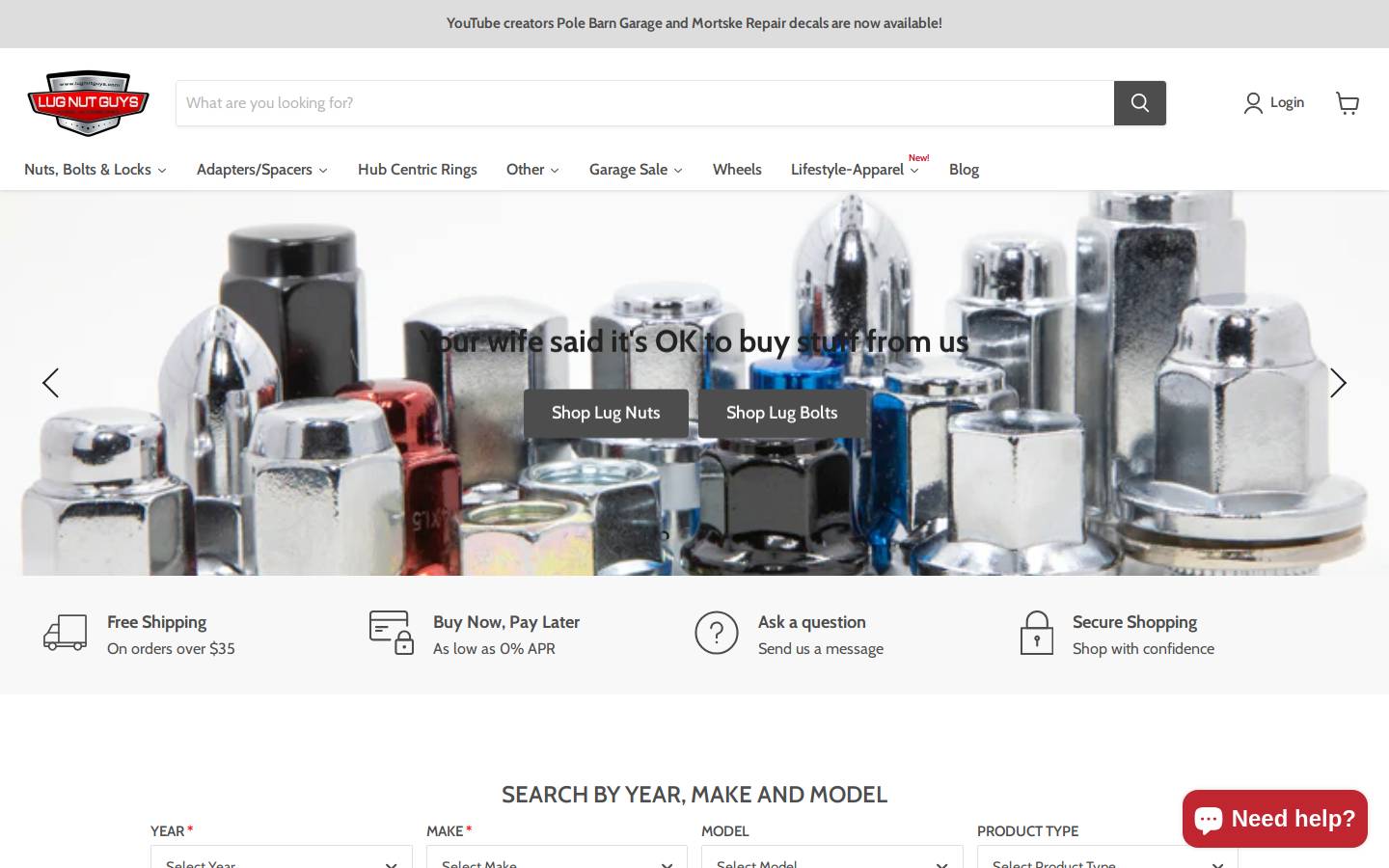Click the Ask a question mark icon
Screen dimensions: 1389x868
[x=717, y=633]
